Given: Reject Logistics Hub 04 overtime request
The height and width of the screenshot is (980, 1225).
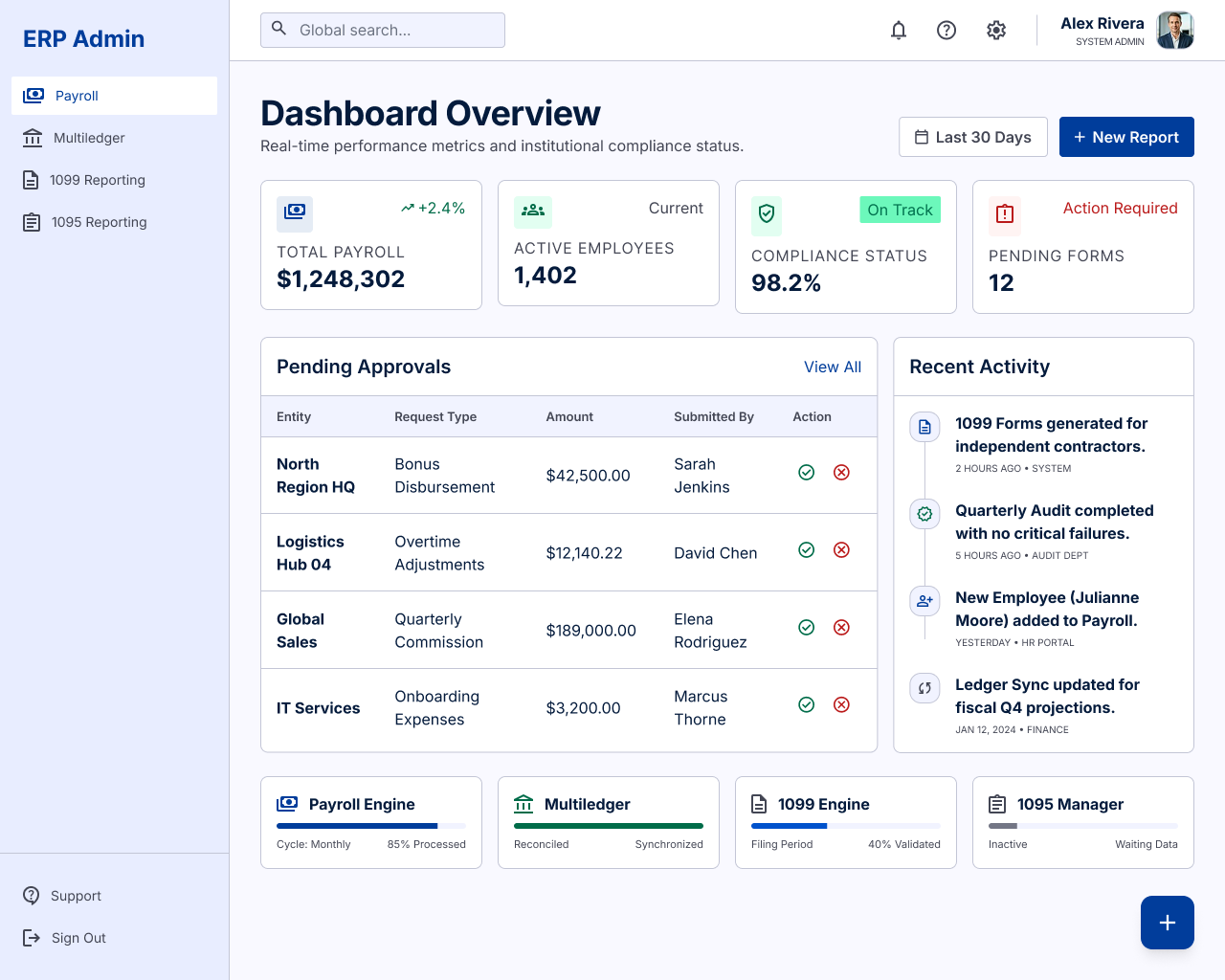Looking at the screenshot, I should [x=841, y=550].
